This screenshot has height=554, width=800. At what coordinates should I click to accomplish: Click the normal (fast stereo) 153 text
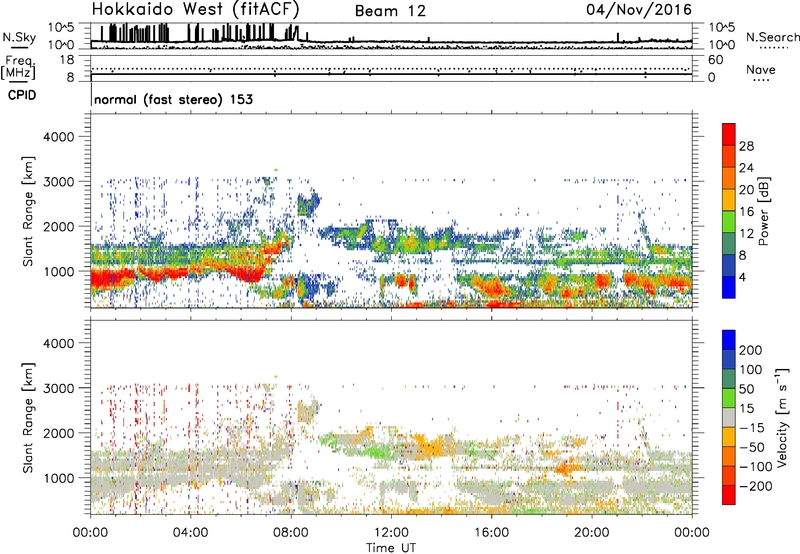[173, 99]
